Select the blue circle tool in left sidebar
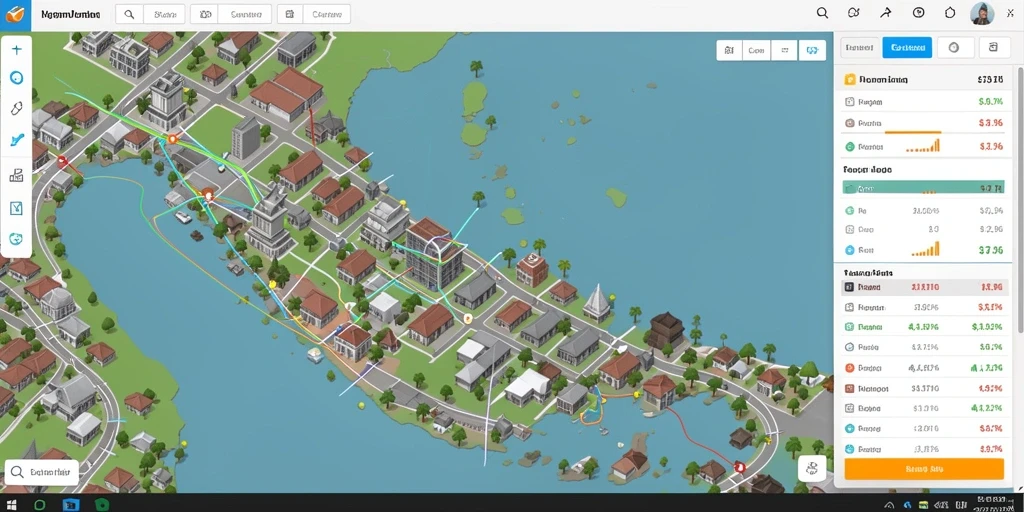The height and width of the screenshot is (512, 1024). [x=17, y=78]
